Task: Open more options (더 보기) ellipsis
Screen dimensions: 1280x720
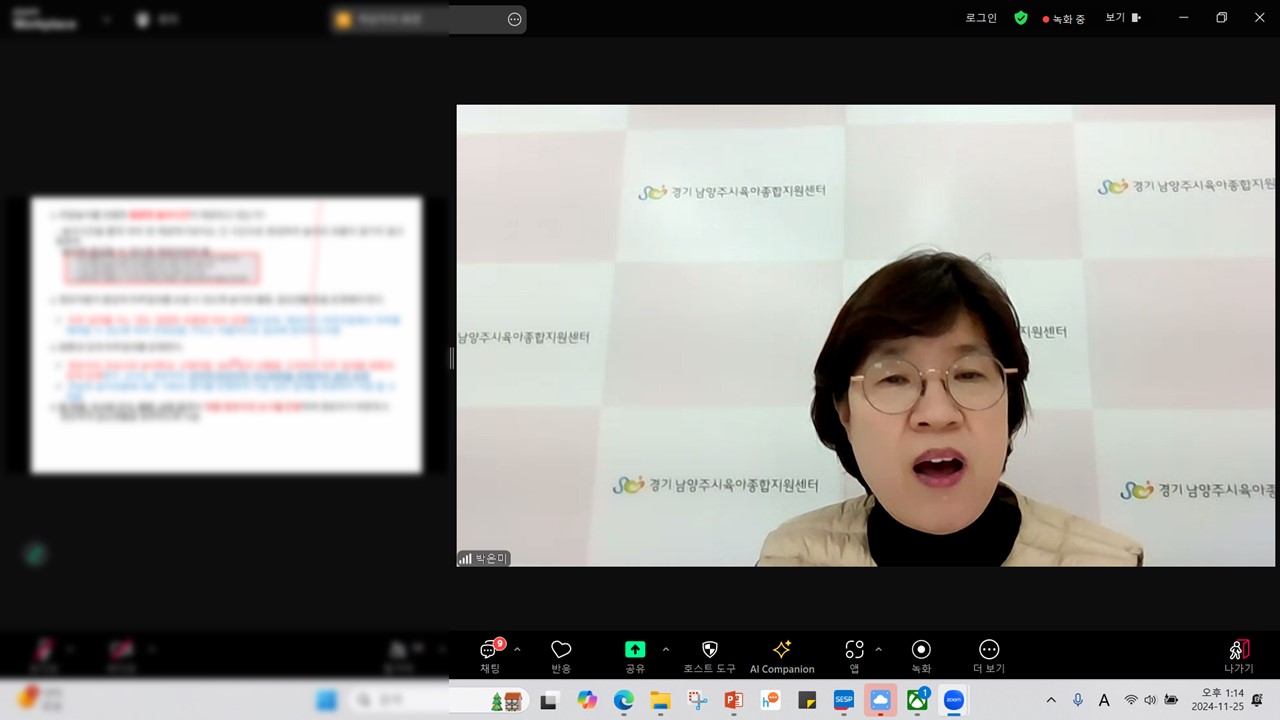Action: 989,656
